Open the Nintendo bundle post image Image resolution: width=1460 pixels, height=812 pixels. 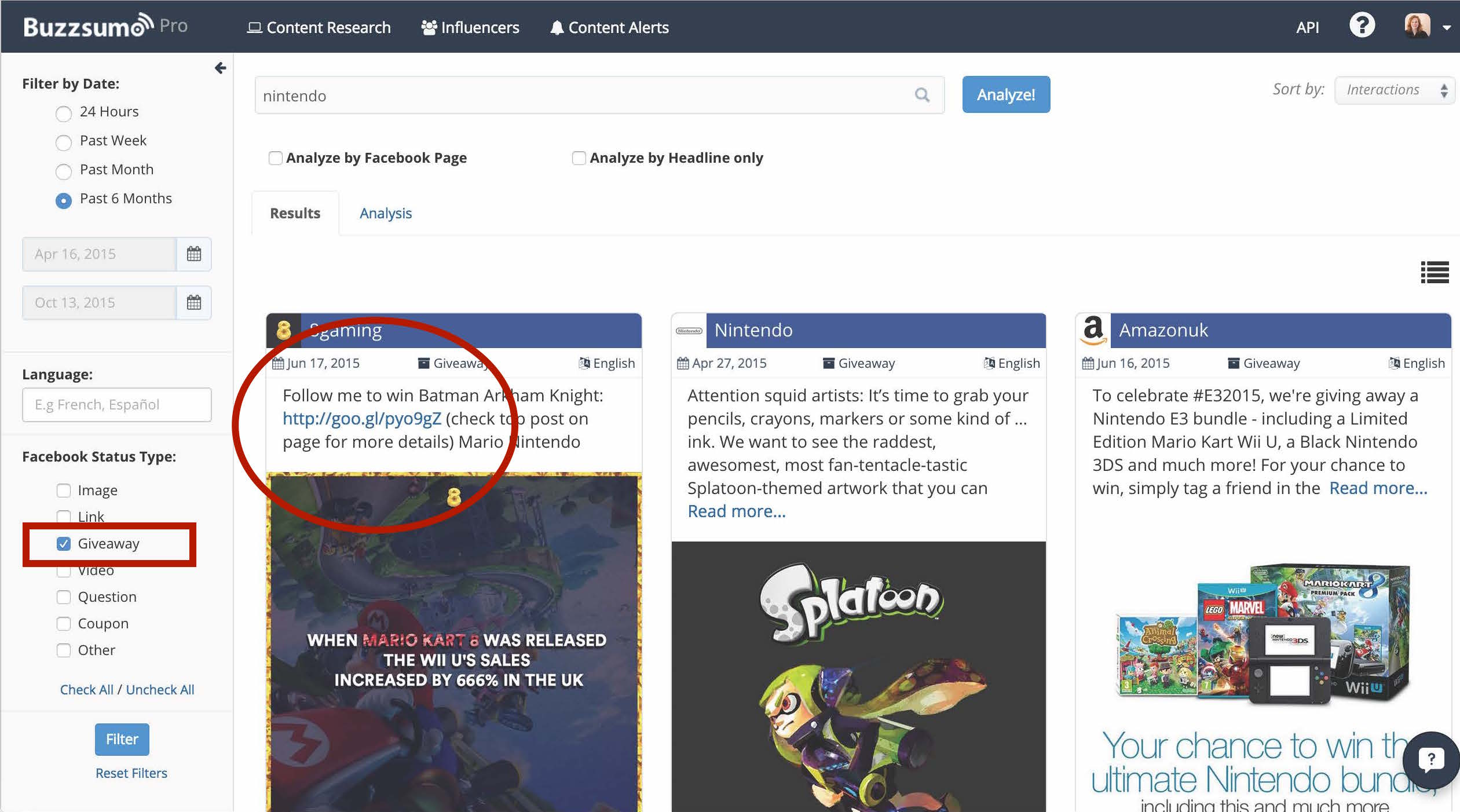(x=1263, y=676)
